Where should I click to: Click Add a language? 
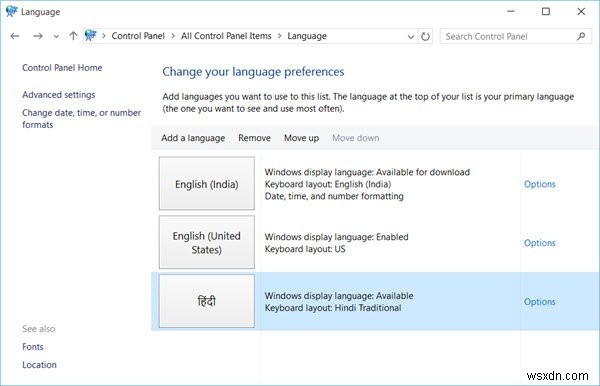(193, 138)
